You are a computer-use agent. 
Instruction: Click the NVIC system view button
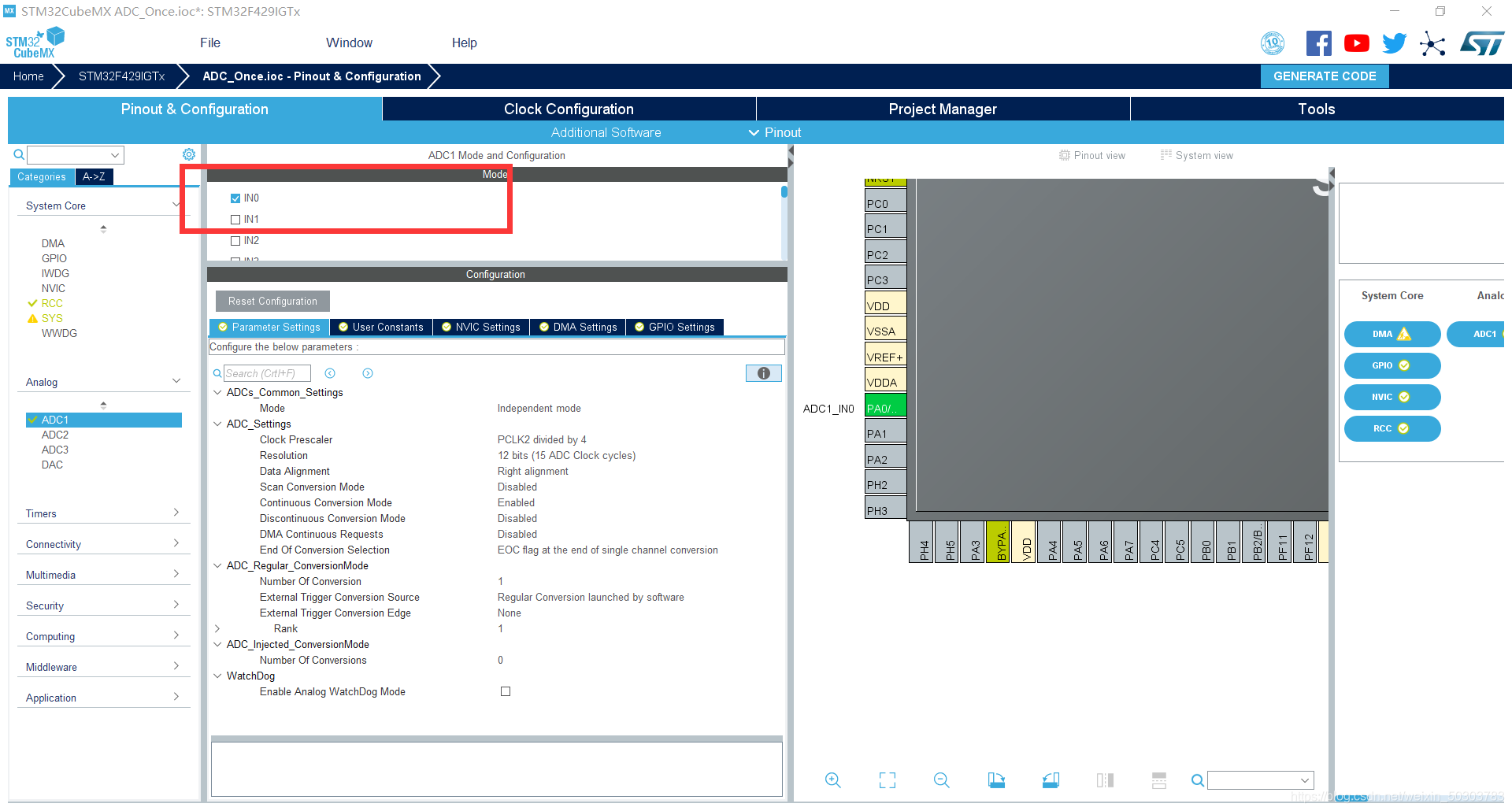click(1392, 397)
